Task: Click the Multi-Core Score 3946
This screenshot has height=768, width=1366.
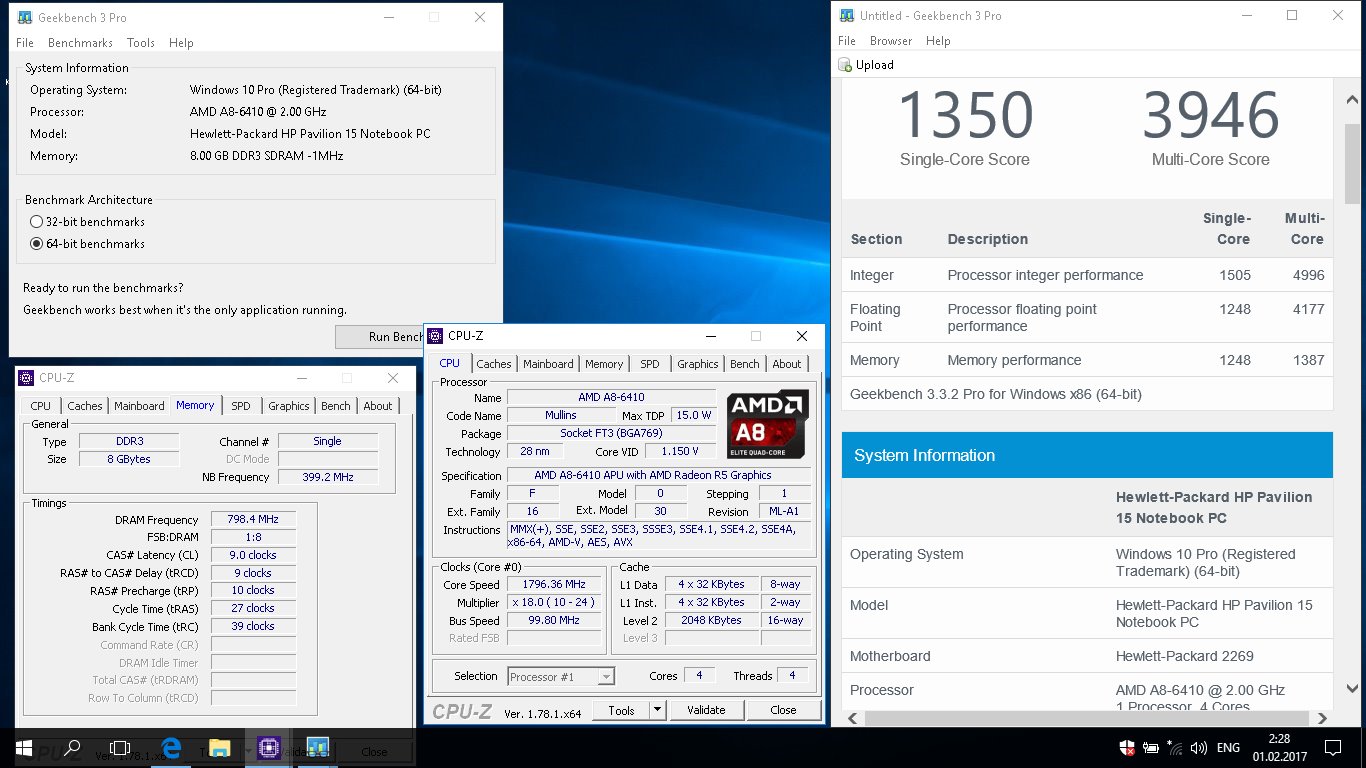Action: (x=1211, y=116)
